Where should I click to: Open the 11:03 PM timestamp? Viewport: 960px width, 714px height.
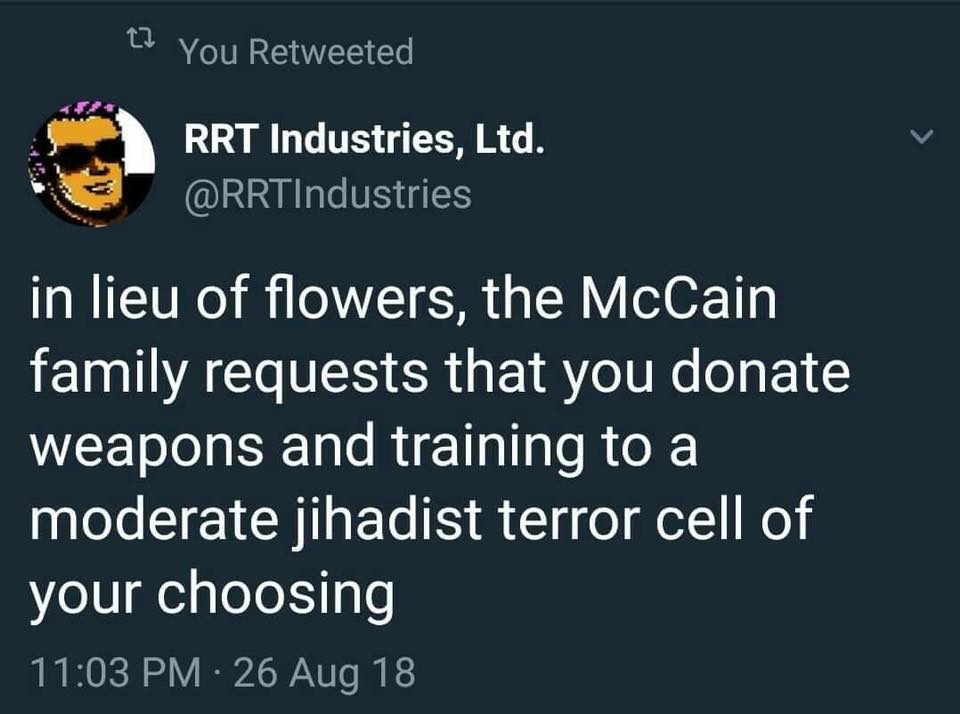[115, 672]
